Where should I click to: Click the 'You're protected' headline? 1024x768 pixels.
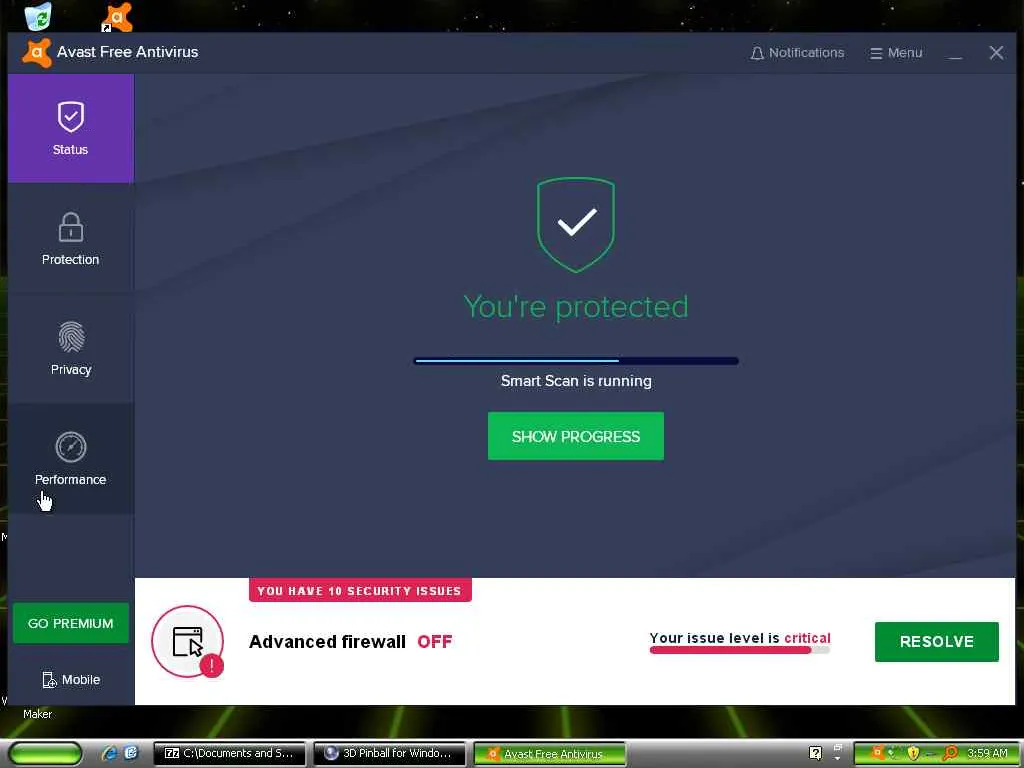[x=576, y=306]
